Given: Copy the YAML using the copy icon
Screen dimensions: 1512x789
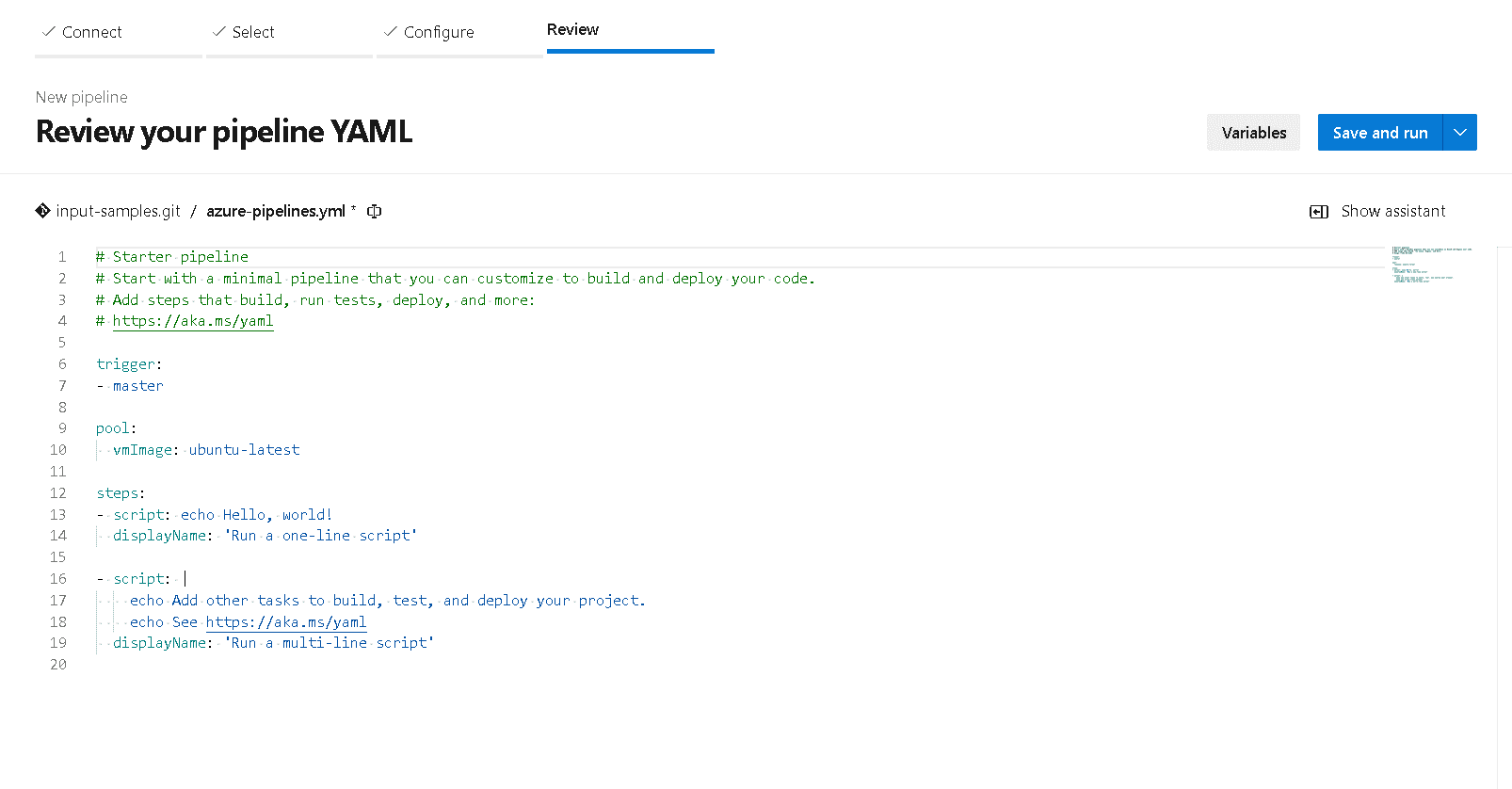Looking at the screenshot, I should pyautogui.click(x=374, y=211).
